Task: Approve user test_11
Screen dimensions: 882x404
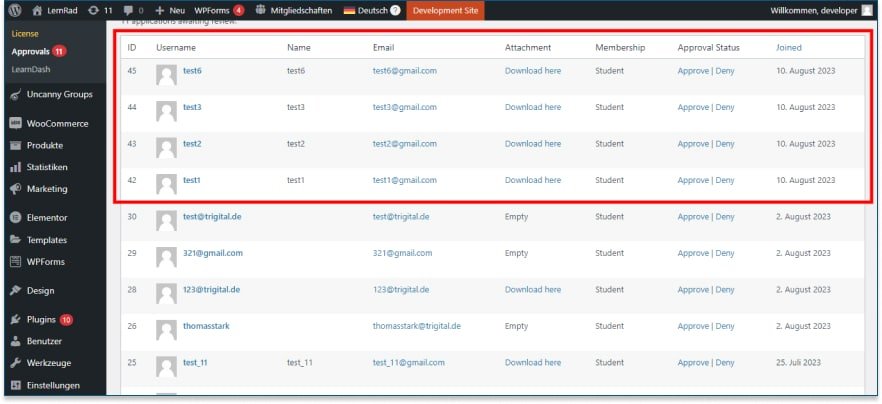Action: pyautogui.click(x=693, y=363)
